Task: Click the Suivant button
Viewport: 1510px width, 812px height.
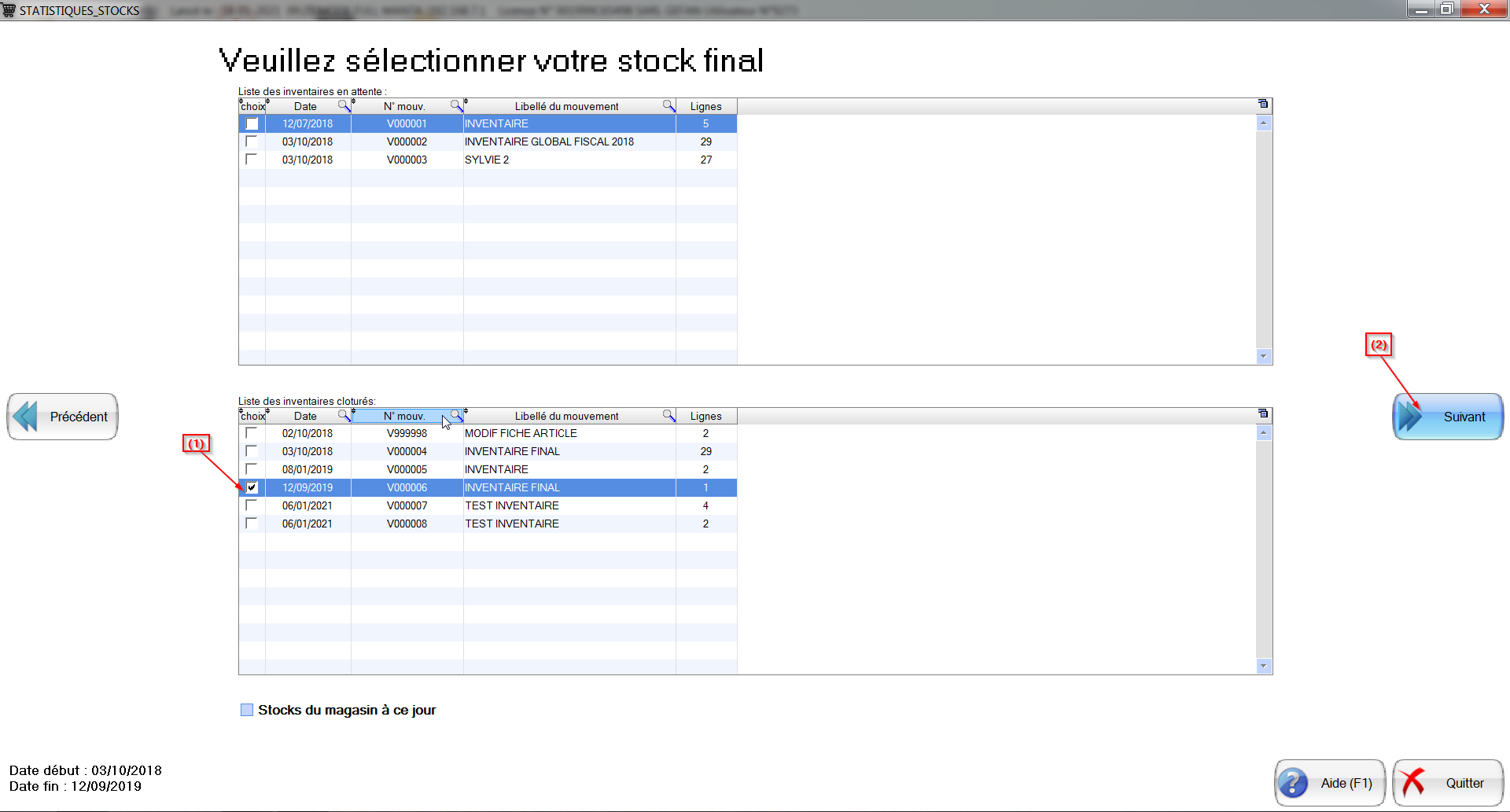Action: 1448,417
